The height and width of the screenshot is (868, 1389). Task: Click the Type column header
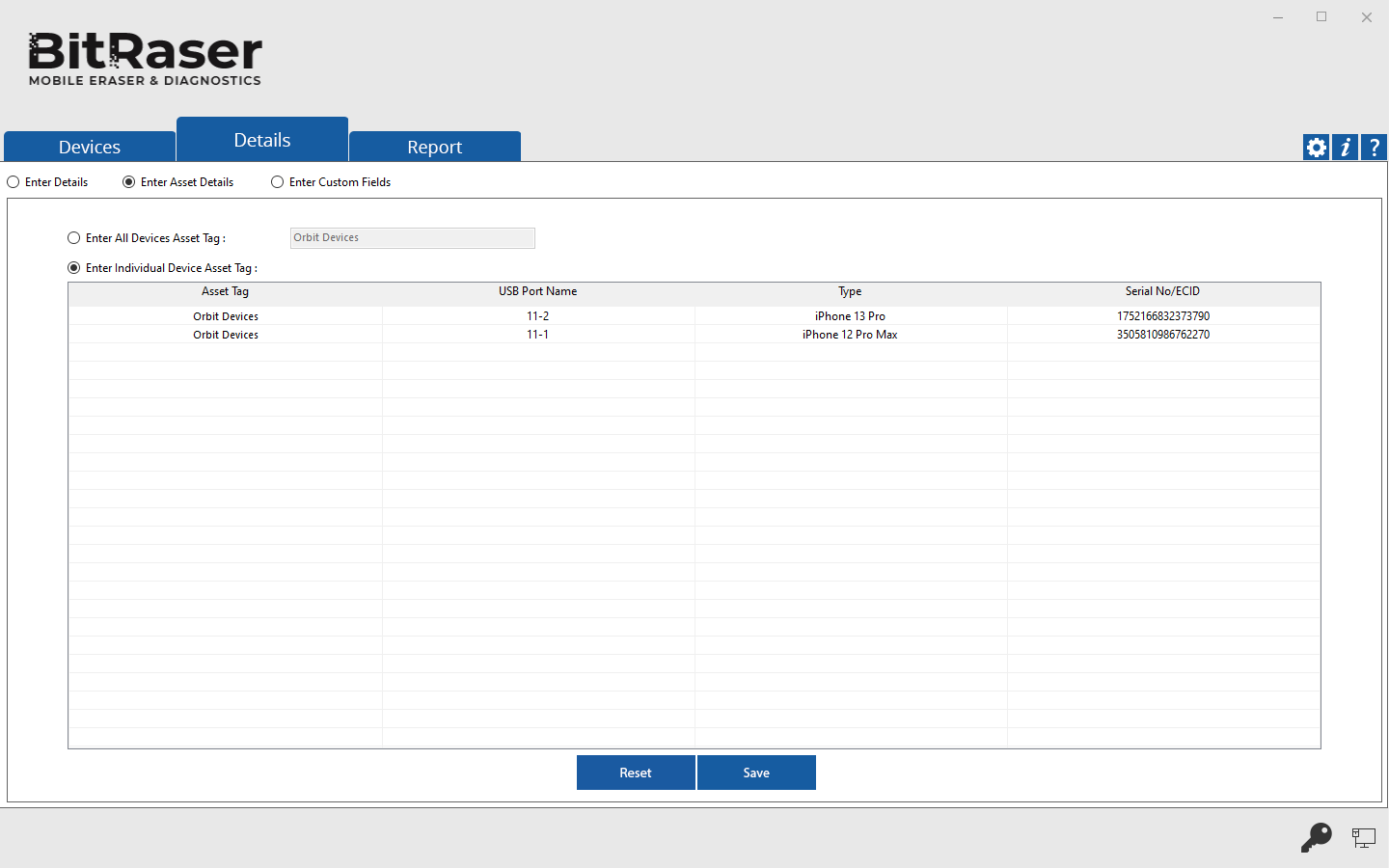[x=850, y=291]
